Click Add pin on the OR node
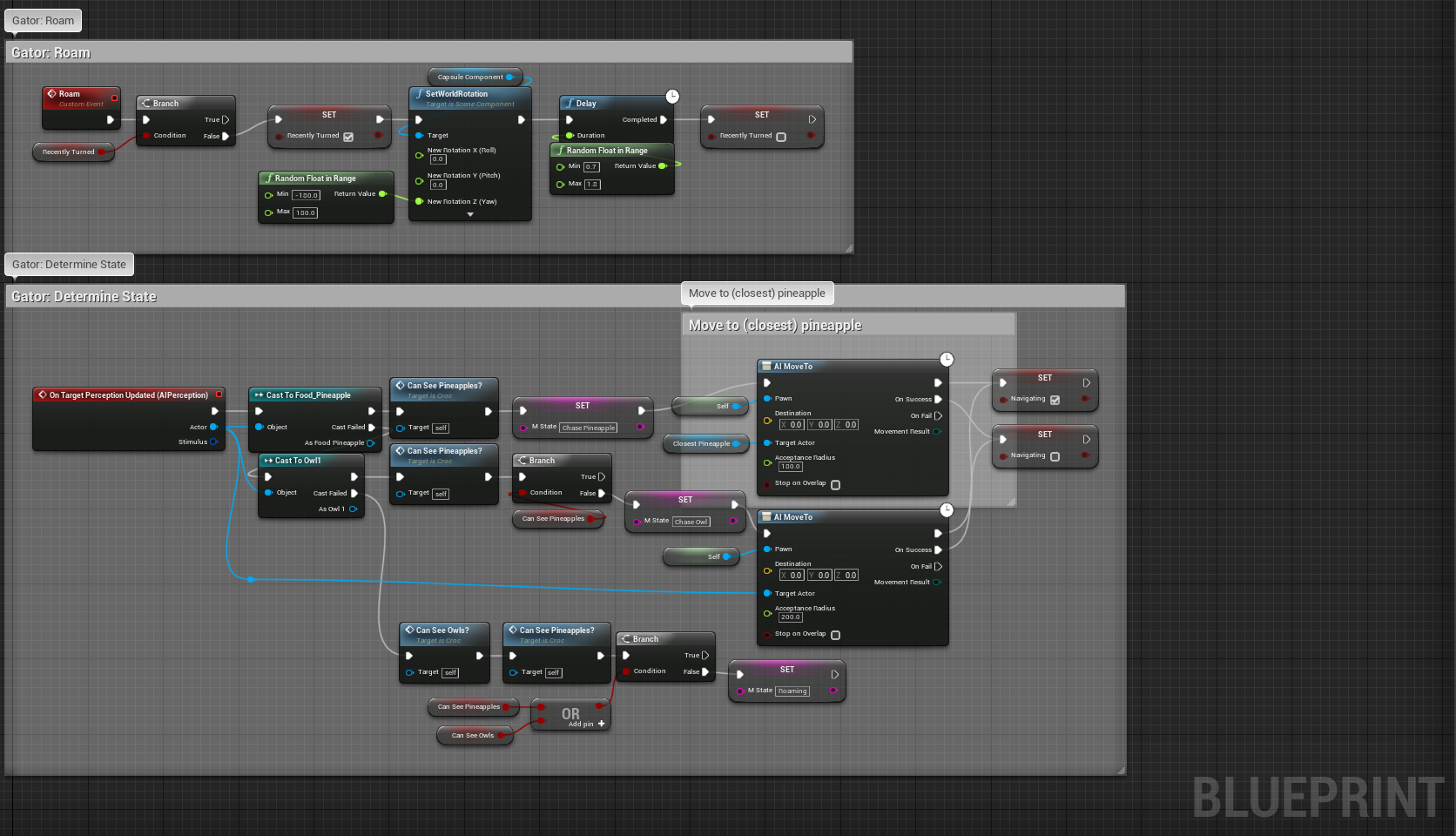 pos(587,724)
